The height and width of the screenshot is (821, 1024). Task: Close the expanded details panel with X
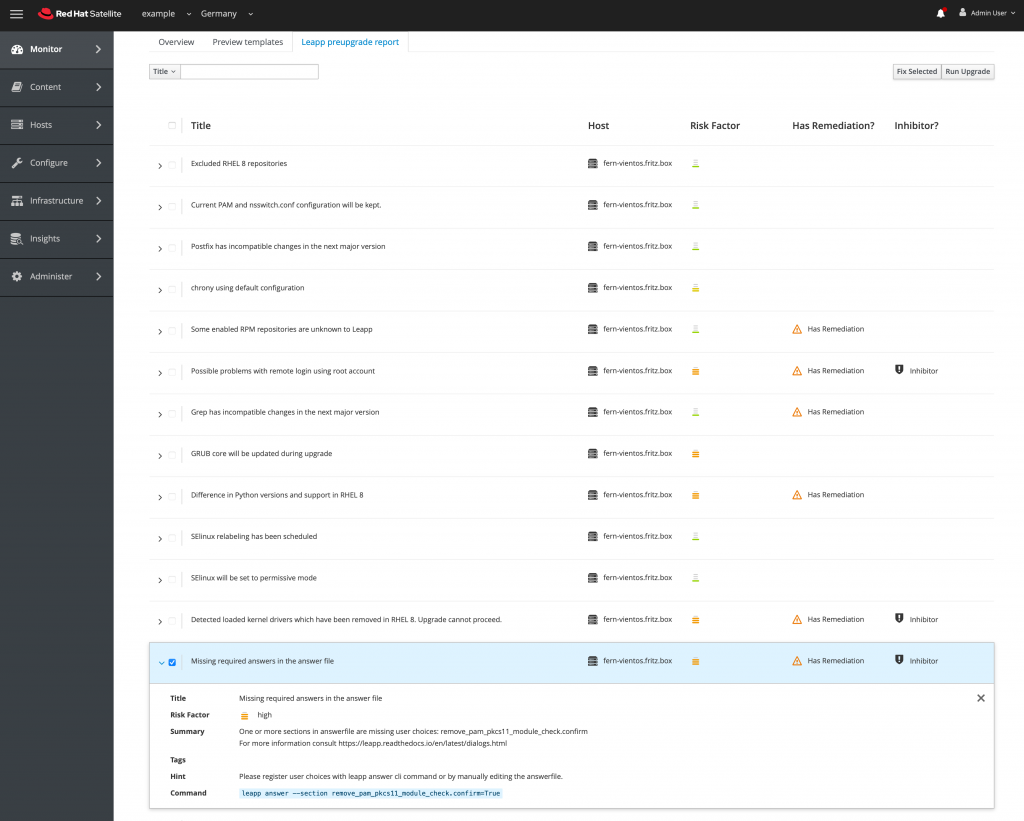980,698
